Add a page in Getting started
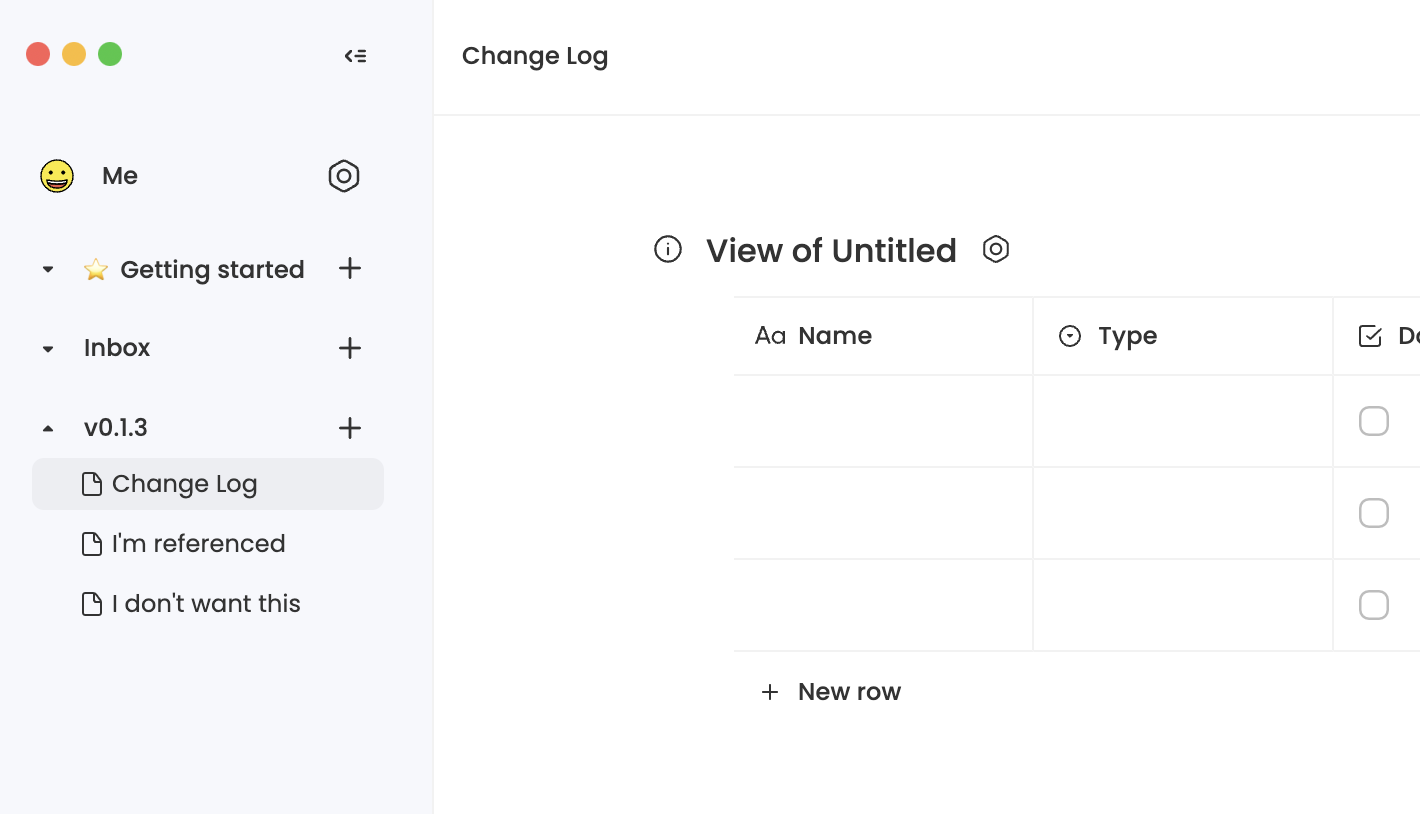1420x814 pixels. pos(350,268)
